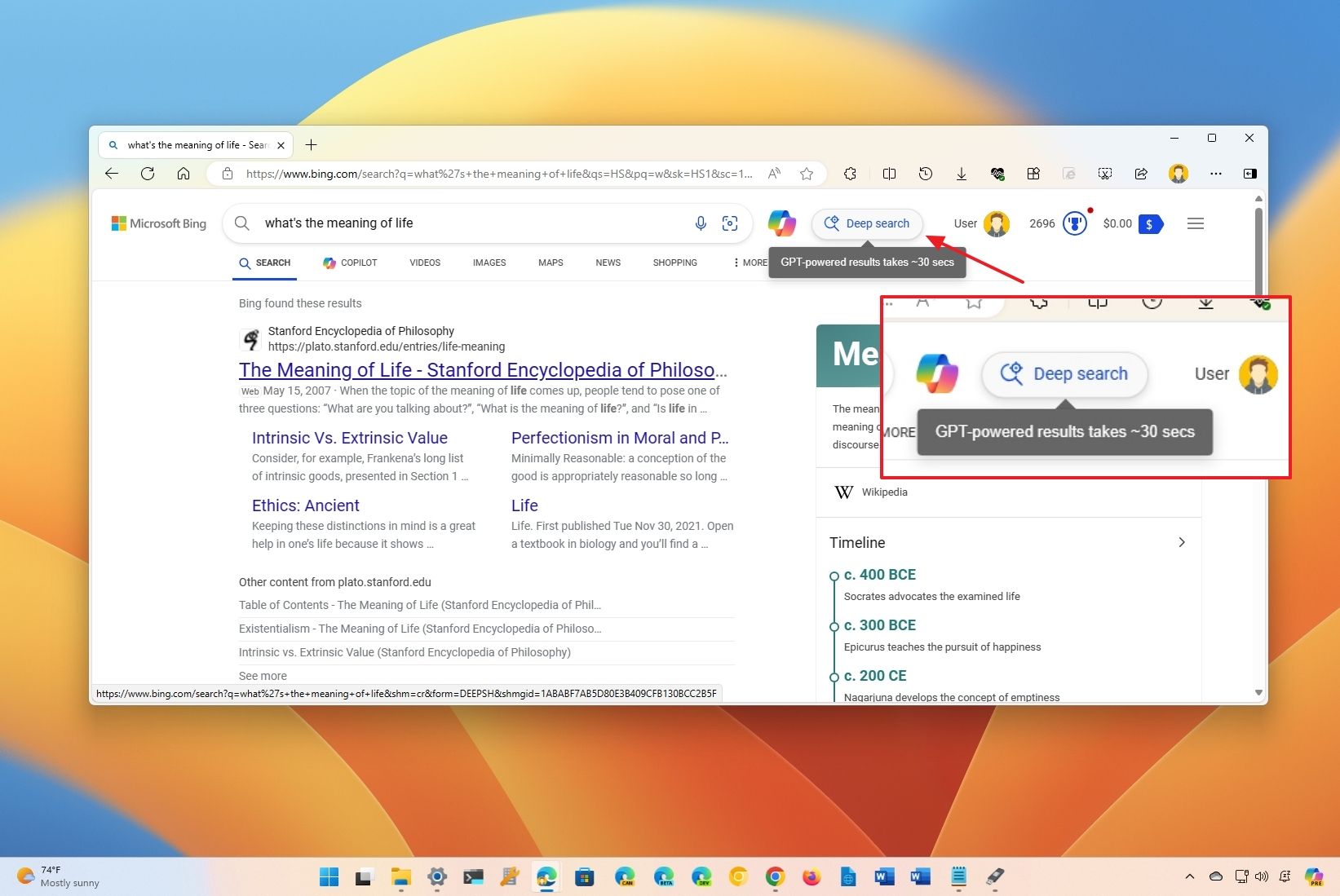The image size is (1340, 896).
Task: Enable read aloud for this page
Action: pos(773,174)
